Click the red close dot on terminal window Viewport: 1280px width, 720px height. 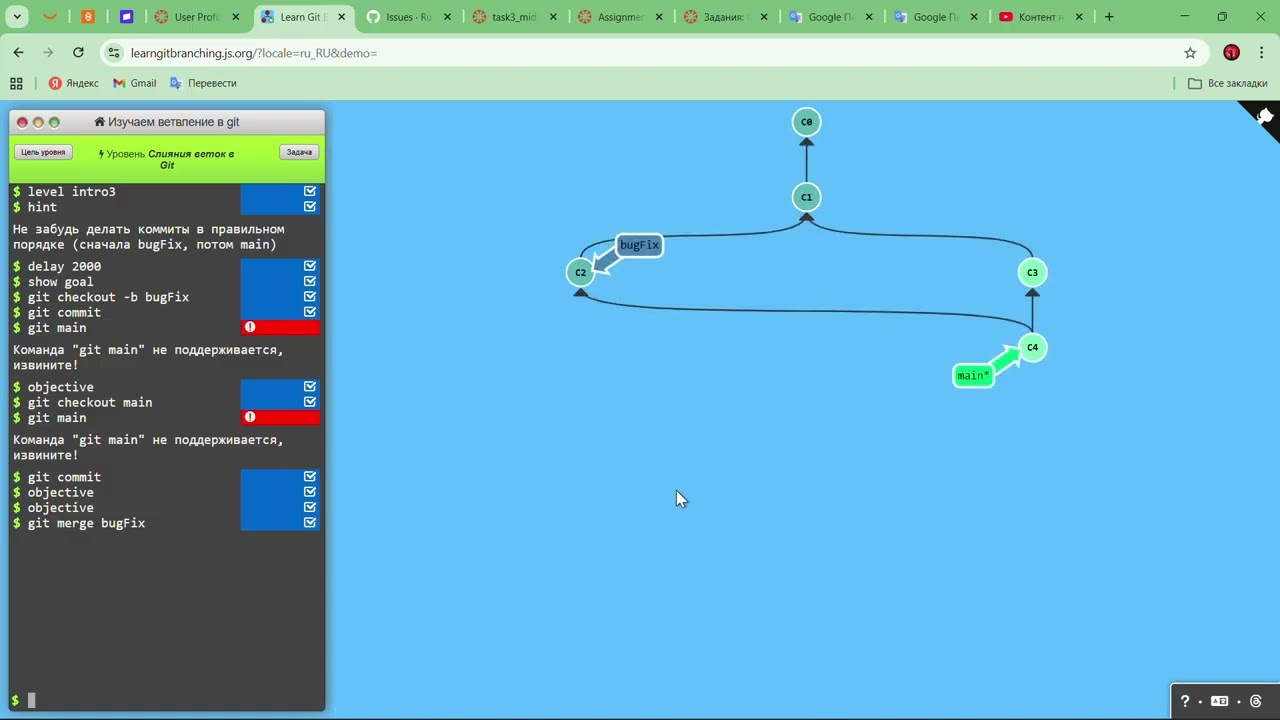22,122
